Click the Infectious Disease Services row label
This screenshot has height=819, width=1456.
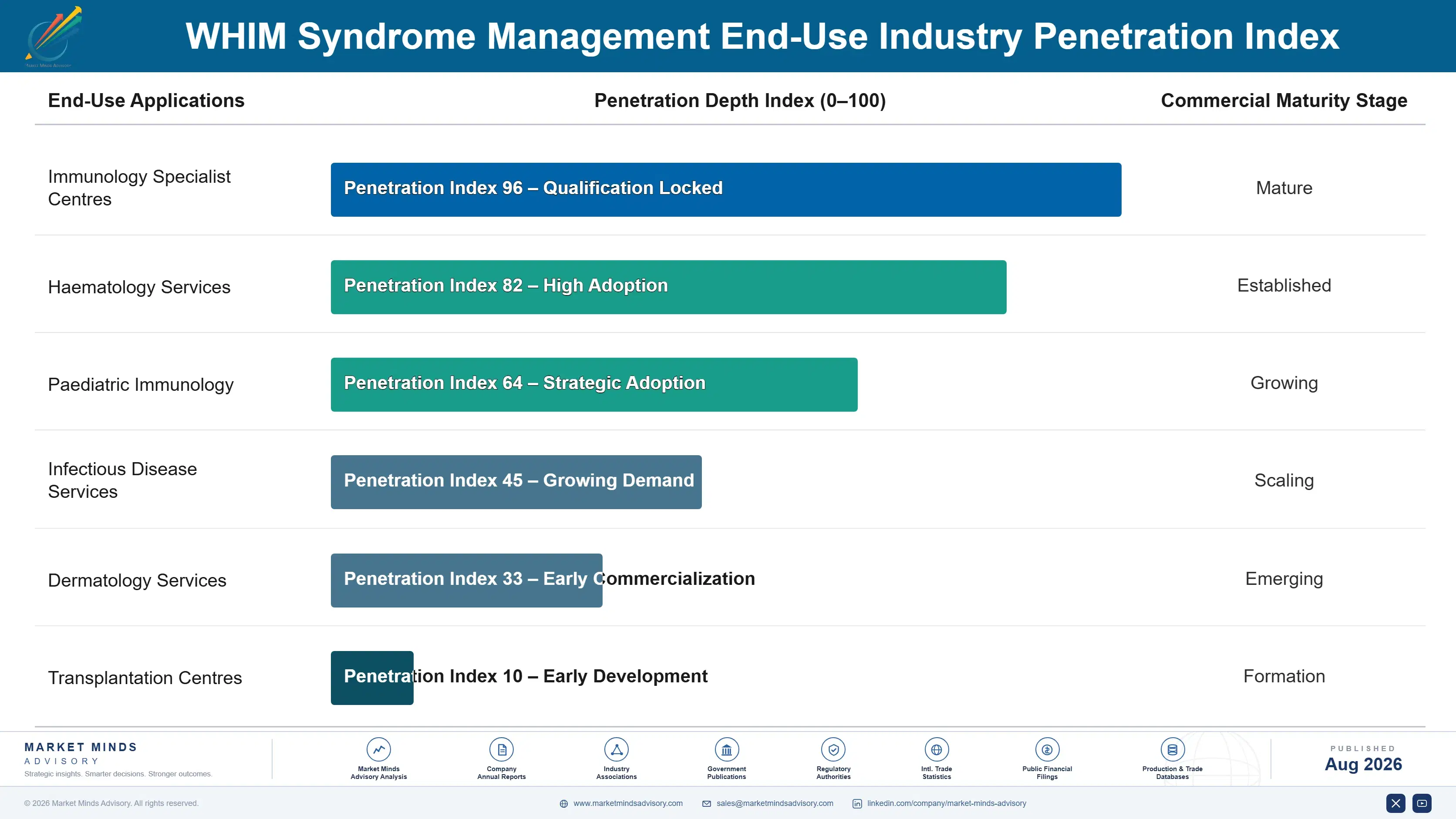pyautogui.click(x=123, y=480)
